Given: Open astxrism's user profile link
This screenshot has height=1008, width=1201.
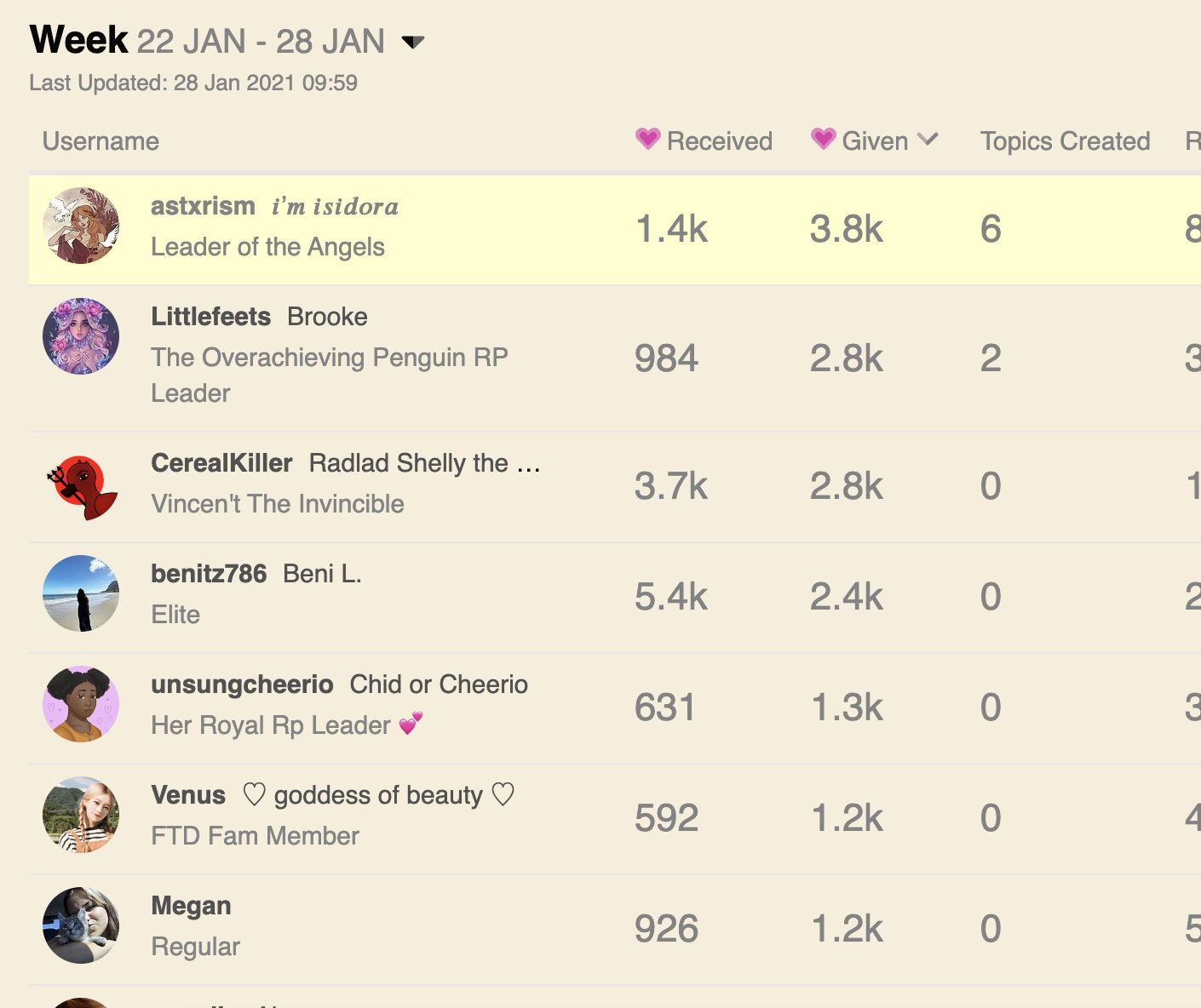Looking at the screenshot, I should pos(203,206).
